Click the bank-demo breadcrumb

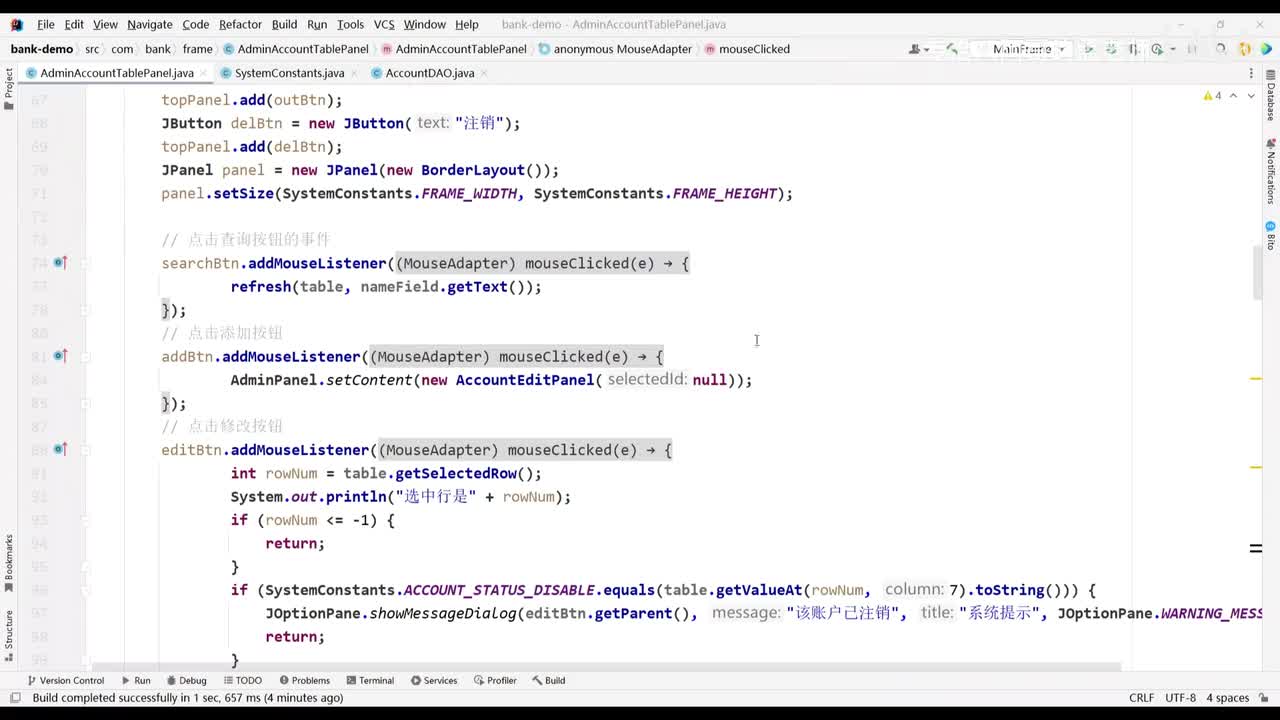click(42, 49)
